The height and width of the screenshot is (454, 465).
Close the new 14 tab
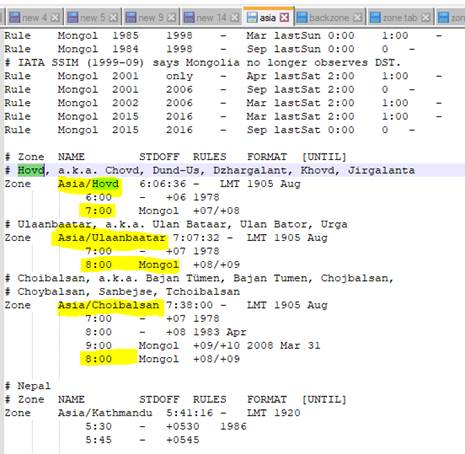click(x=235, y=17)
